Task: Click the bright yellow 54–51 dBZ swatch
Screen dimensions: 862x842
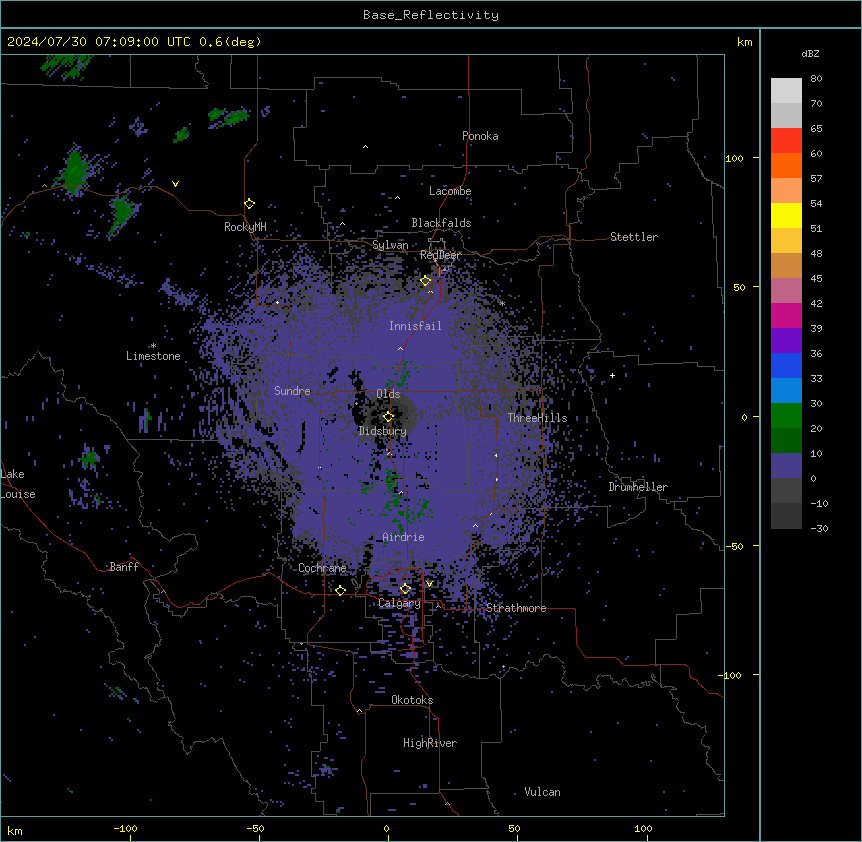Action: pyautogui.click(x=786, y=215)
